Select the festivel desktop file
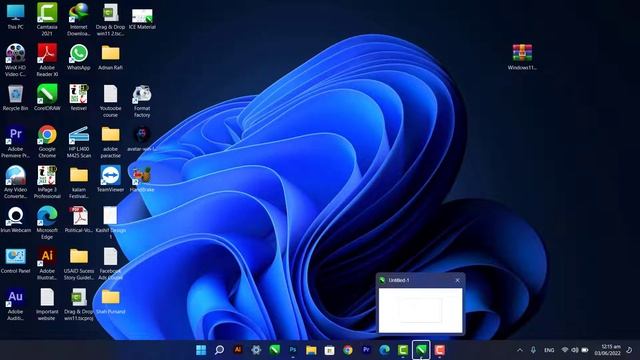Image resolution: width=640 pixels, height=360 pixels. [78, 98]
